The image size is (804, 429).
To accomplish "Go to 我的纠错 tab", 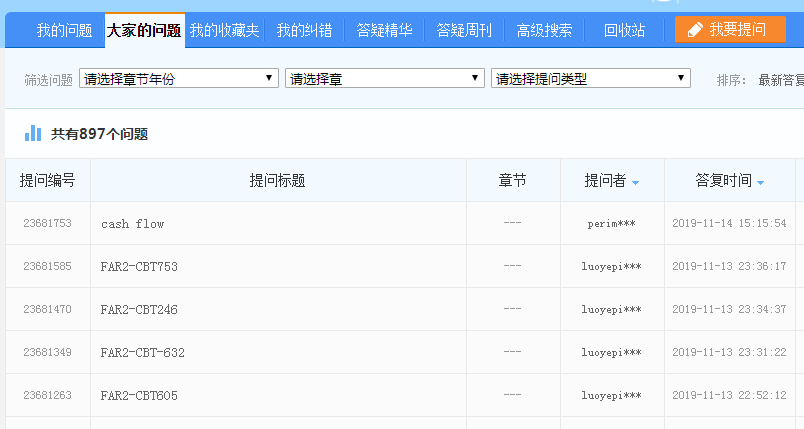I will tap(304, 31).
